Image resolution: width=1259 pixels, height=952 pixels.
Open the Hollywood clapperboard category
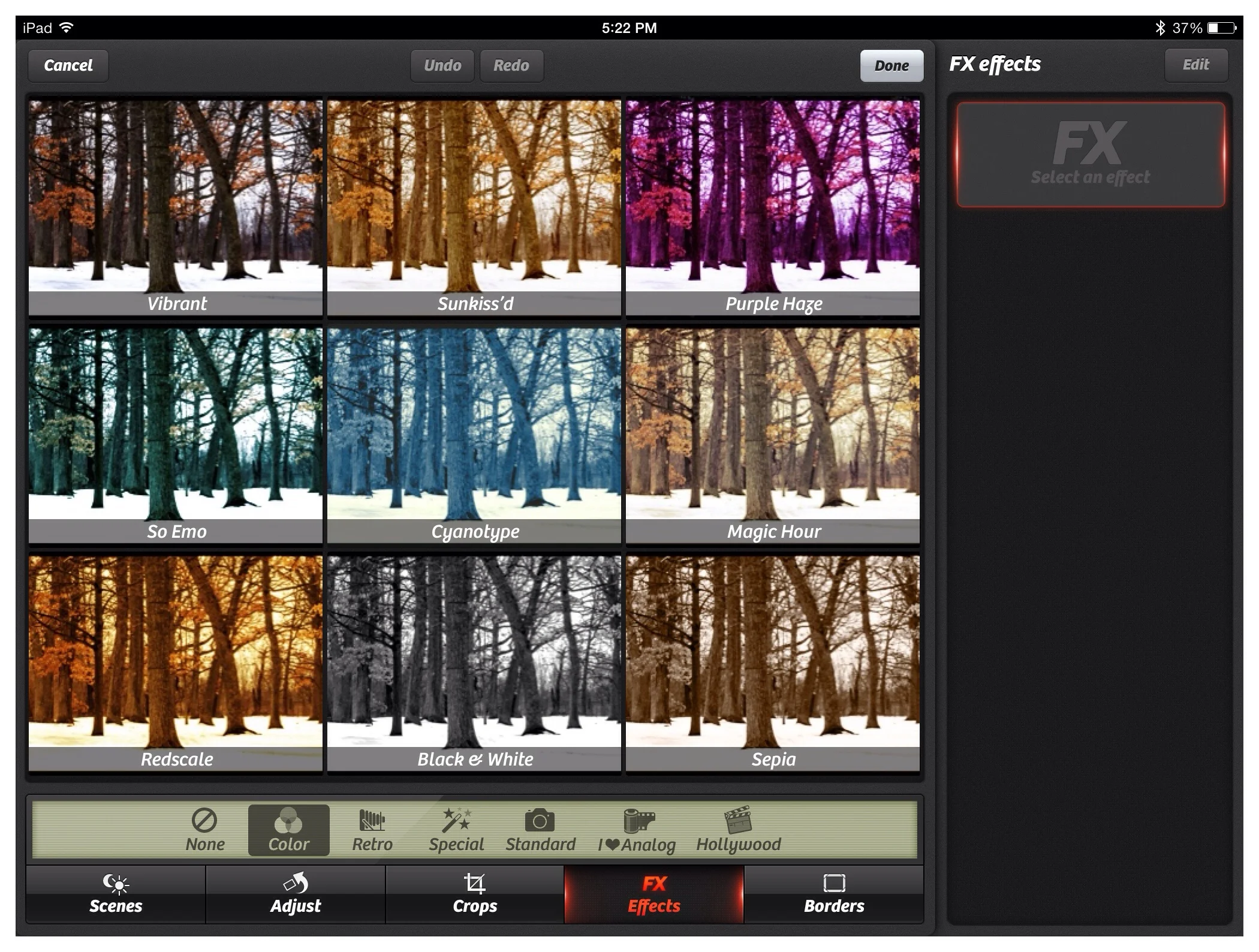click(738, 830)
